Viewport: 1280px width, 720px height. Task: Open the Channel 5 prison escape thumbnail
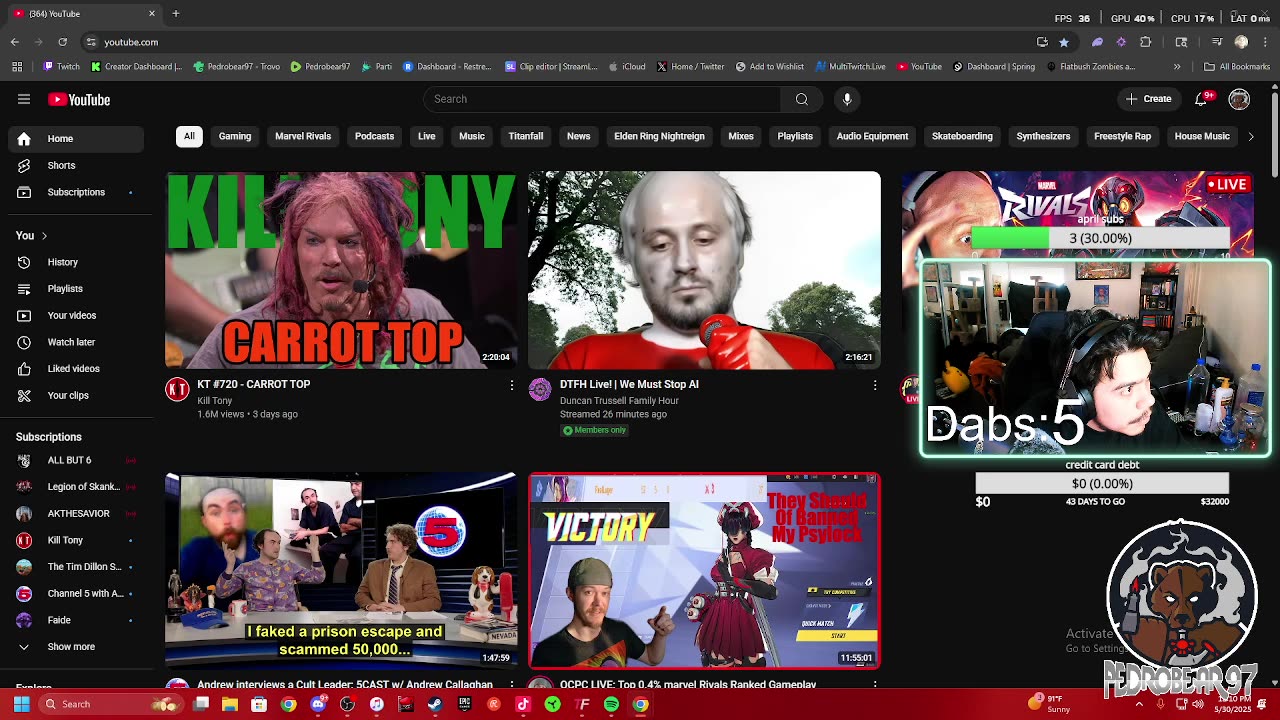[x=341, y=570]
